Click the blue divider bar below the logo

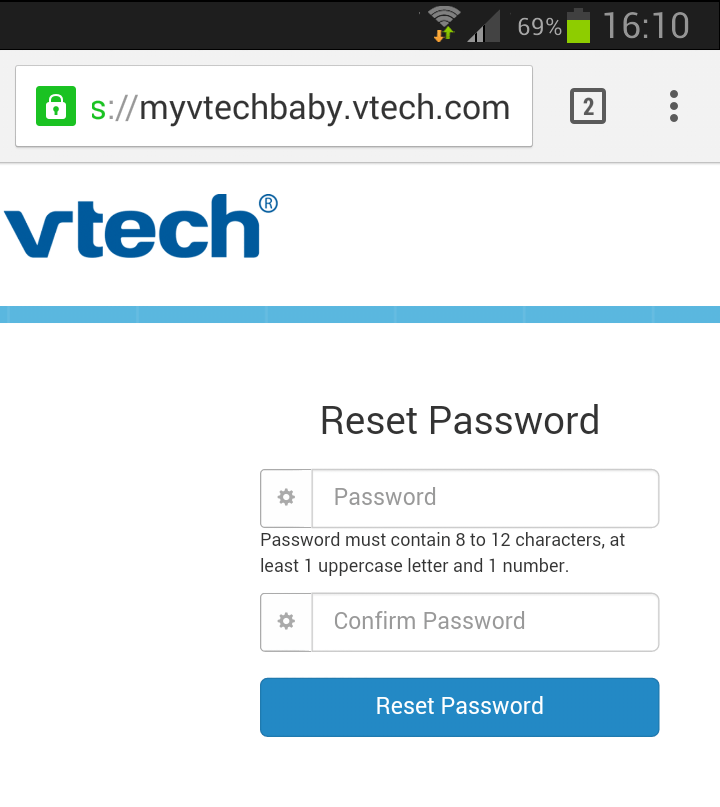tap(360, 314)
